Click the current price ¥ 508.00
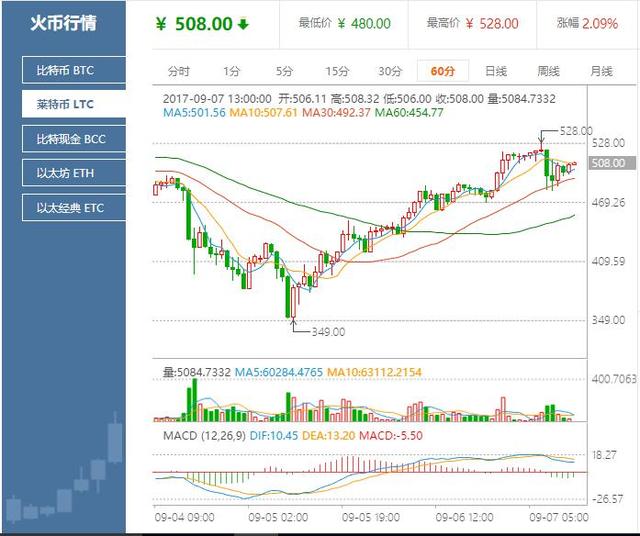The height and width of the screenshot is (536, 640). point(194,24)
